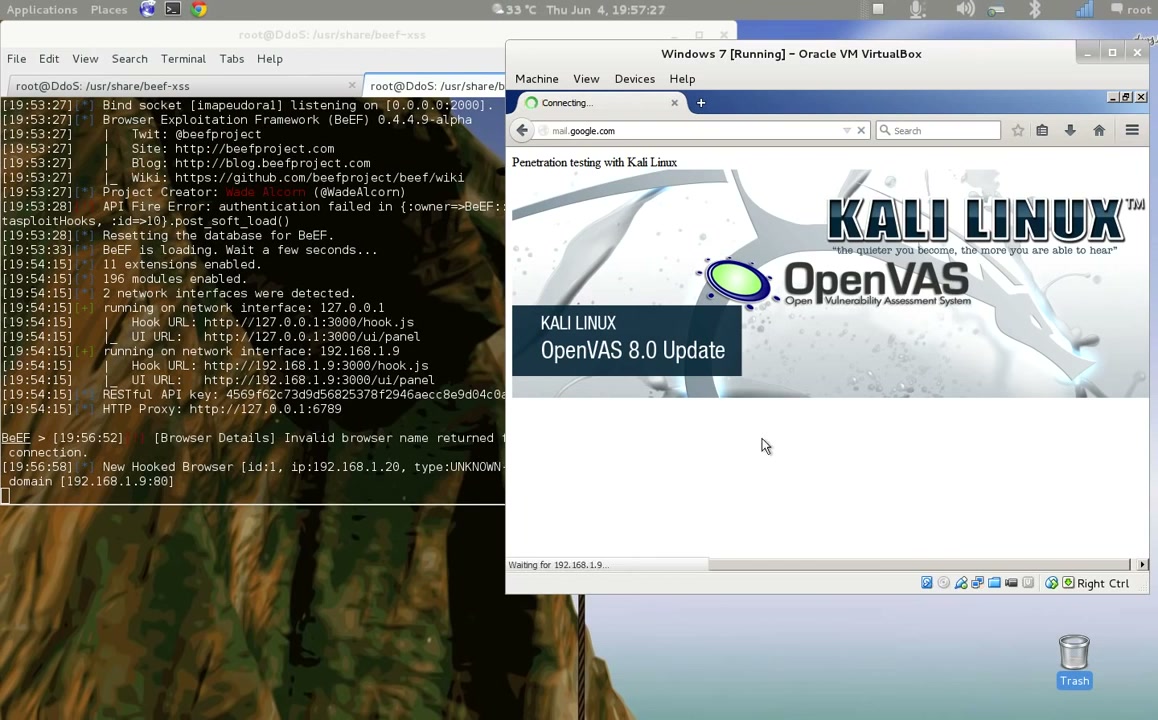The width and height of the screenshot is (1158, 720).
Task: Go back with the browser back arrow
Action: [522, 130]
